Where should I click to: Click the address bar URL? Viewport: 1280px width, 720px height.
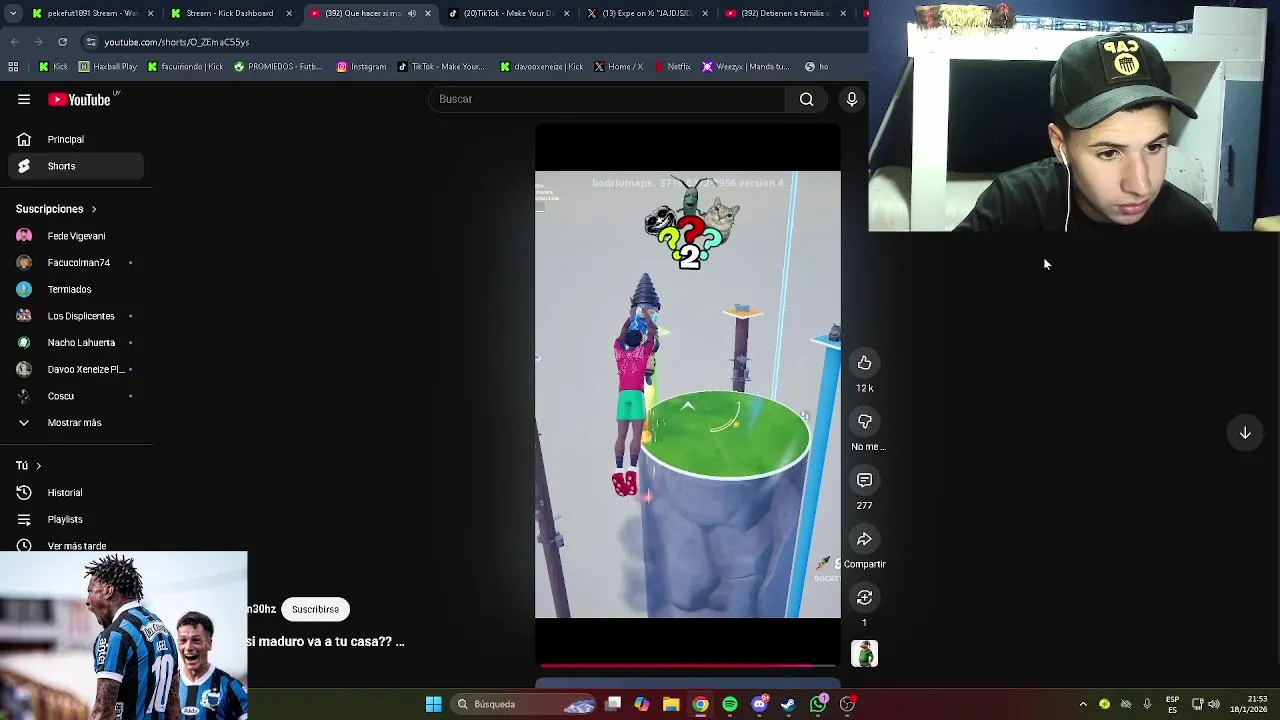click(x=177, y=42)
